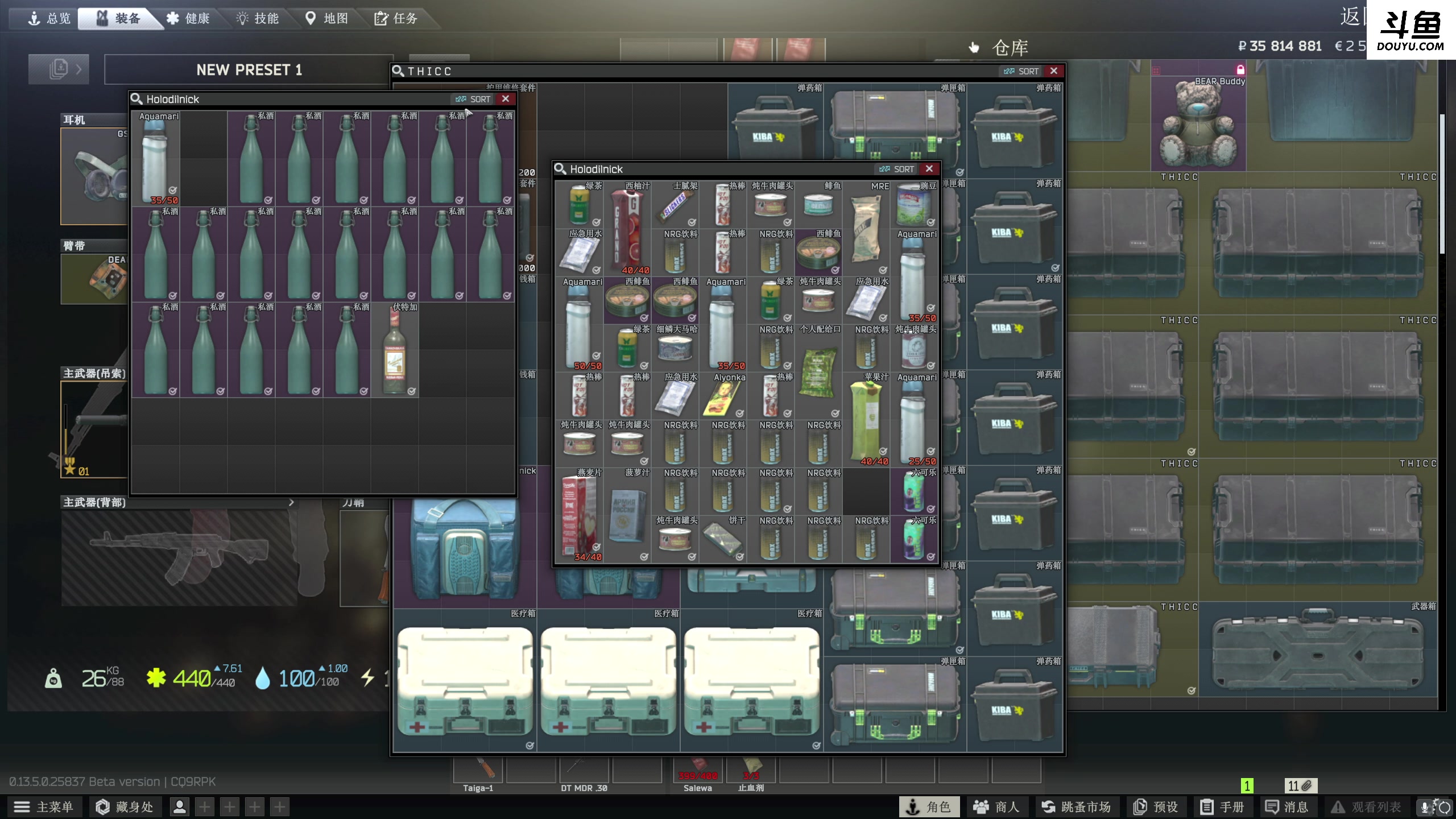Click the 11 attachments notification badge
This screenshot has width=1456, height=819.
[1301, 786]
